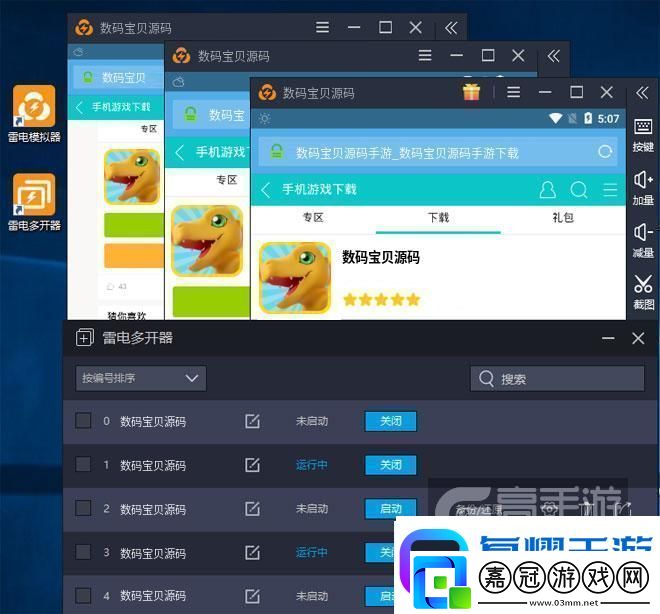
Task: Click the refresh icon in the browser address bar
Action: [x=605, y=152]
